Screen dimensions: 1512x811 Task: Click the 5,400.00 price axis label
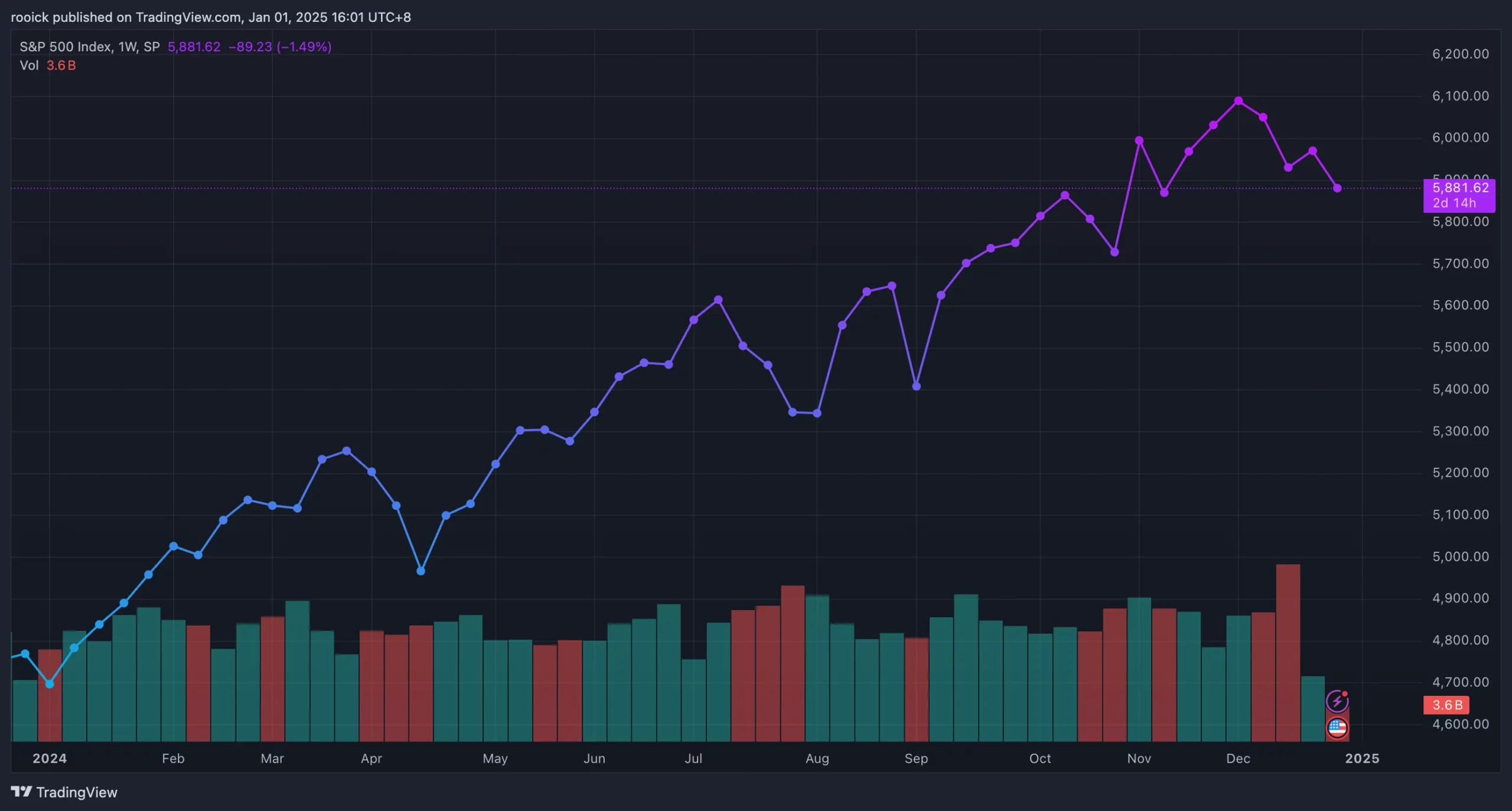tap(1461, 389)
